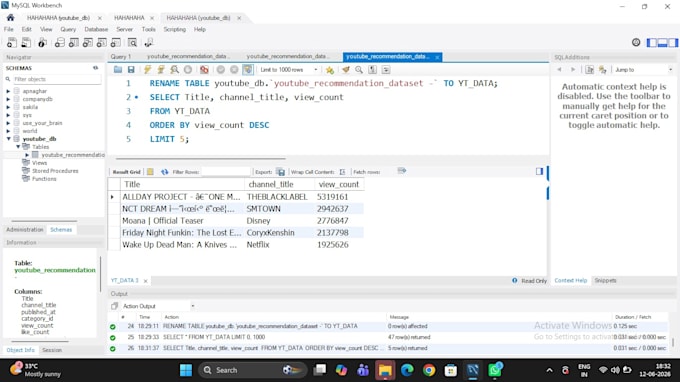
Task: Open the inspector for selected object
Action: tap(42, 42)
